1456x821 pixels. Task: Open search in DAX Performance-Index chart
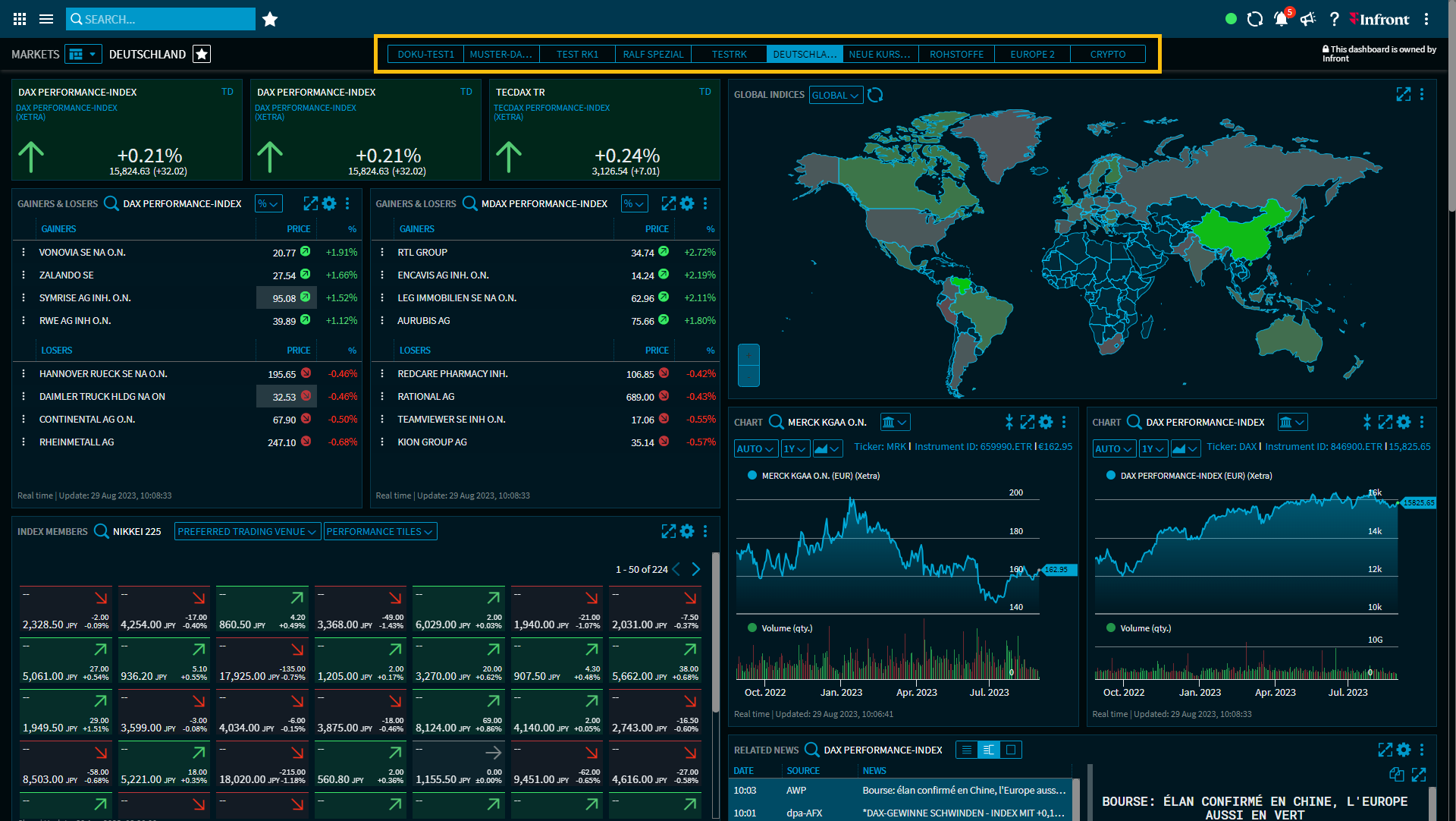click(x=1134, y=422)
